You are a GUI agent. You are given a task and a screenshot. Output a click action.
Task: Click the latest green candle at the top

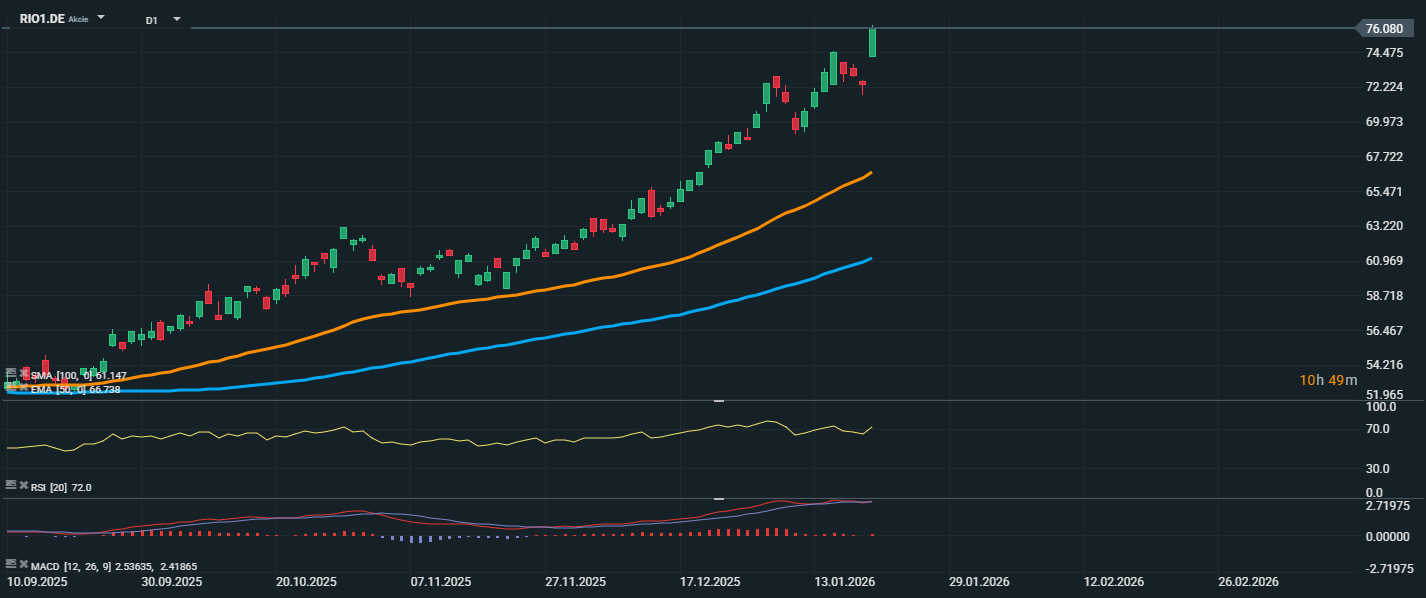(873, 42)
